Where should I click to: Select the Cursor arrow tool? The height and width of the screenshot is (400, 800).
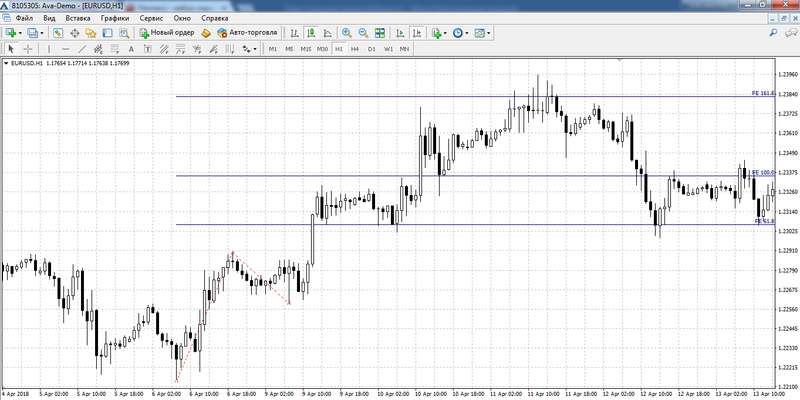click(12, 49)
